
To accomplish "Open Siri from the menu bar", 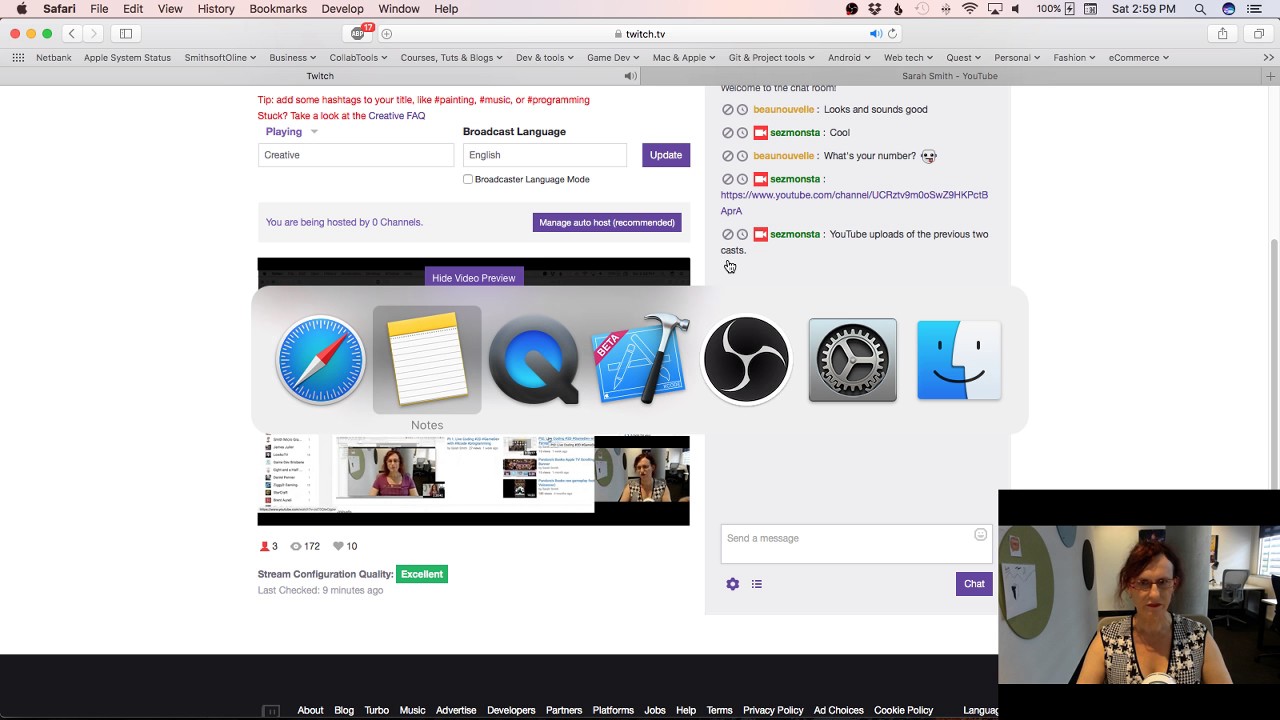I will pos(1229,9).
